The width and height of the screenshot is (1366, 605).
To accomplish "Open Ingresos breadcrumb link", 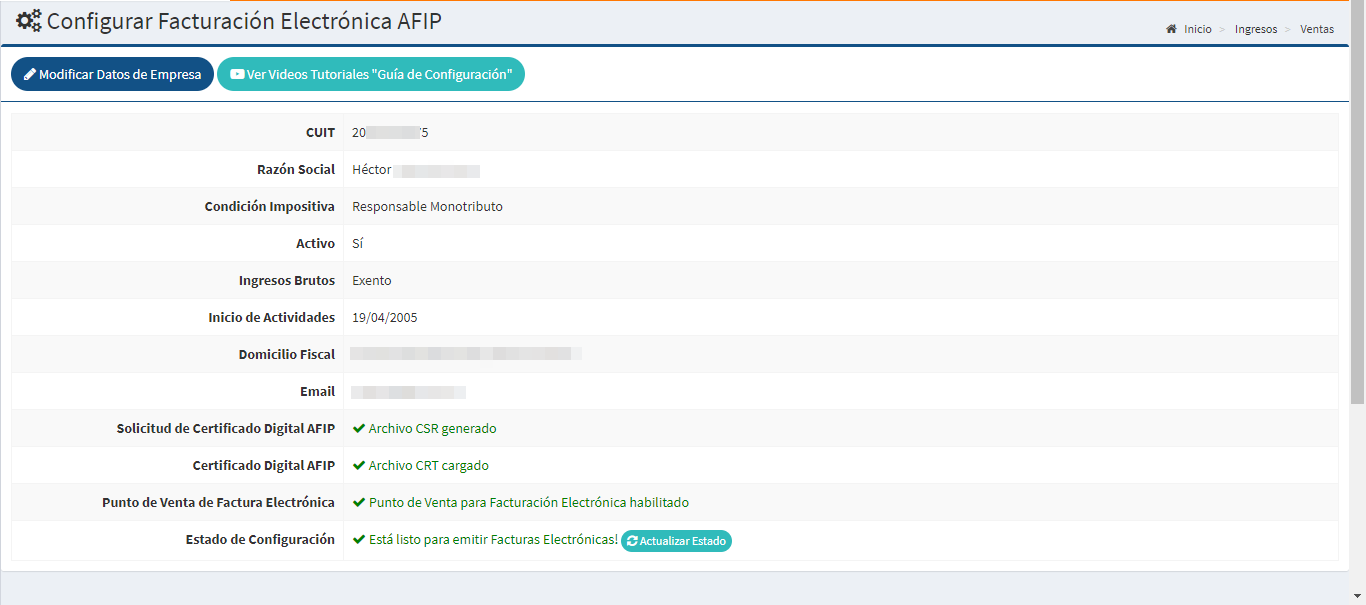I will (1256, 29).
